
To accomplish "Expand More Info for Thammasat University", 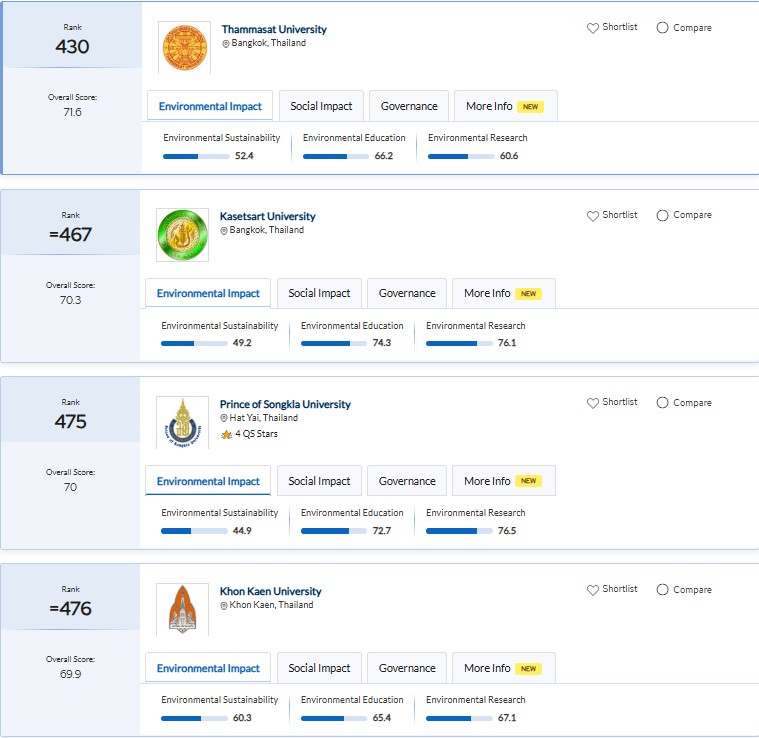I will point(504,106).
